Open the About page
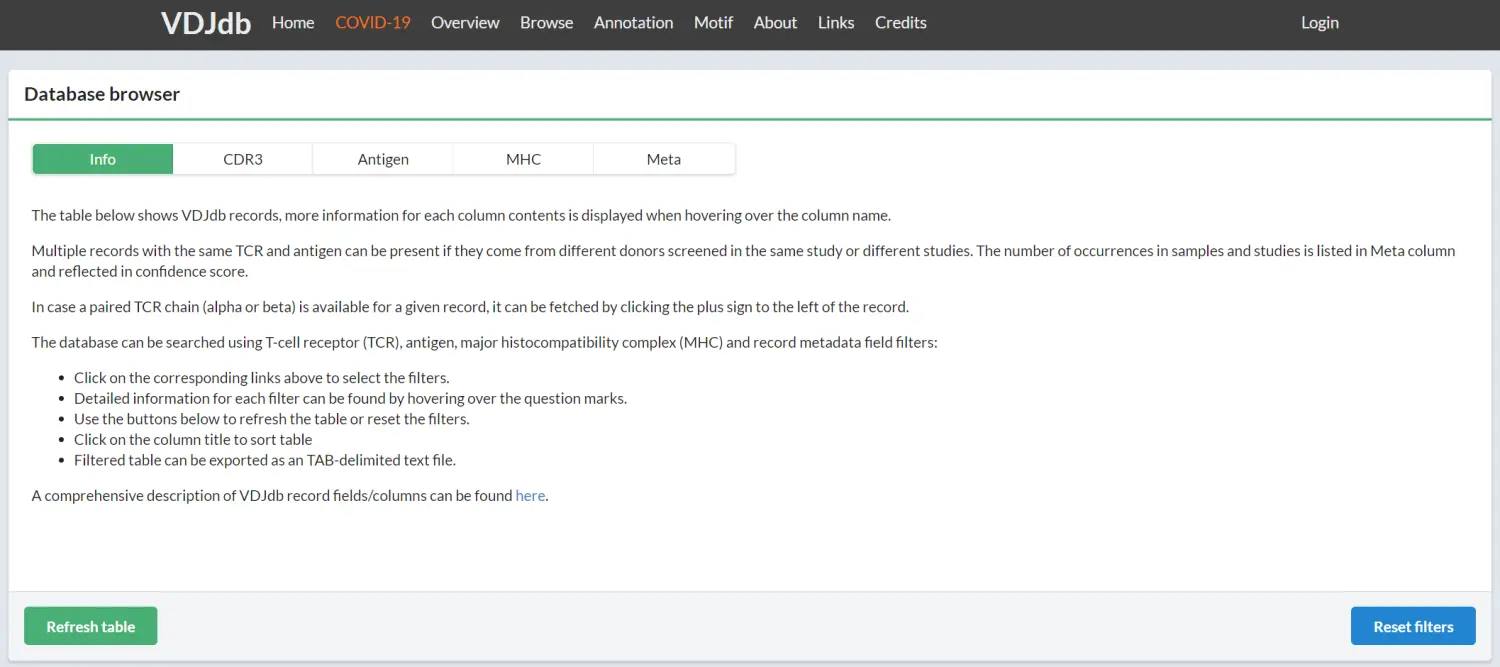 776,22
